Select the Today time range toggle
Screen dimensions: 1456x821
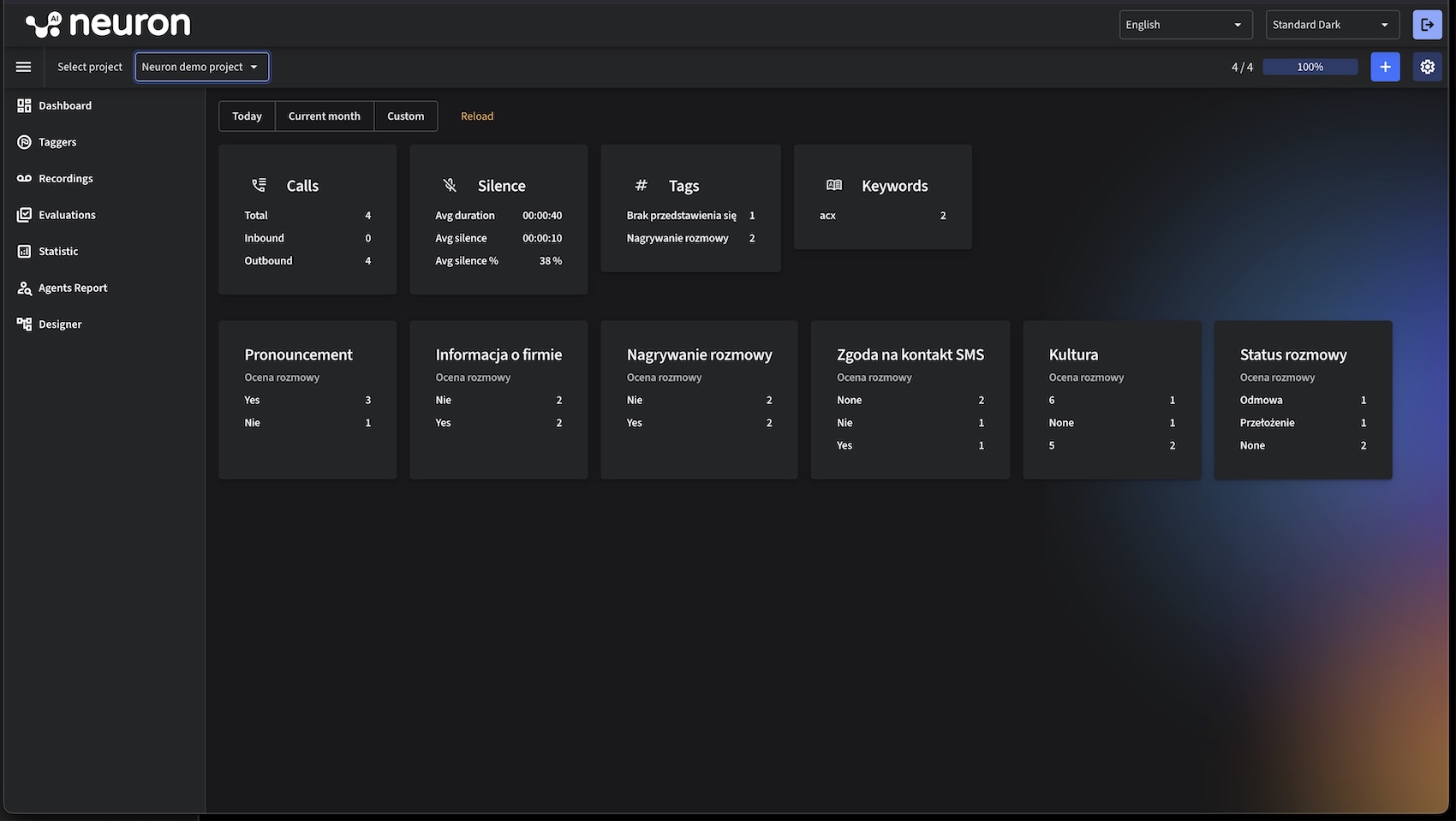247,116
